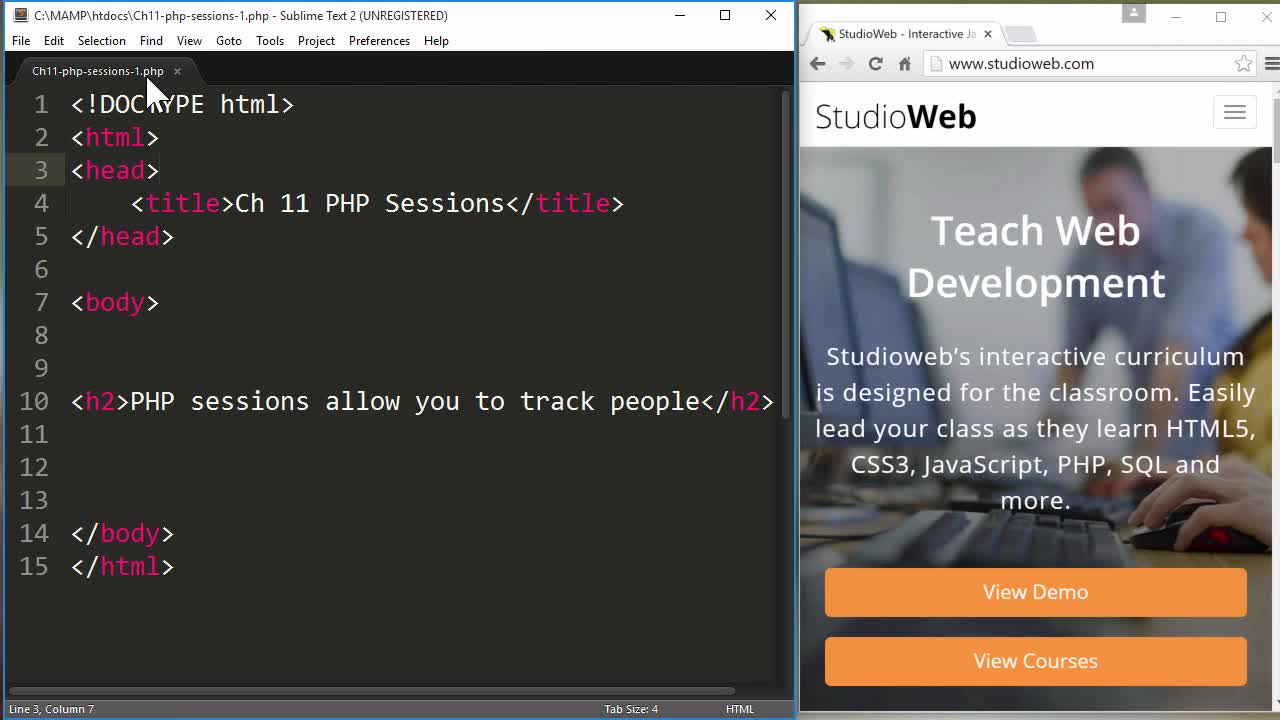This screenshot has height=720, width=1280.
Task: Click the opening body tag line
Action: point(115,302)
